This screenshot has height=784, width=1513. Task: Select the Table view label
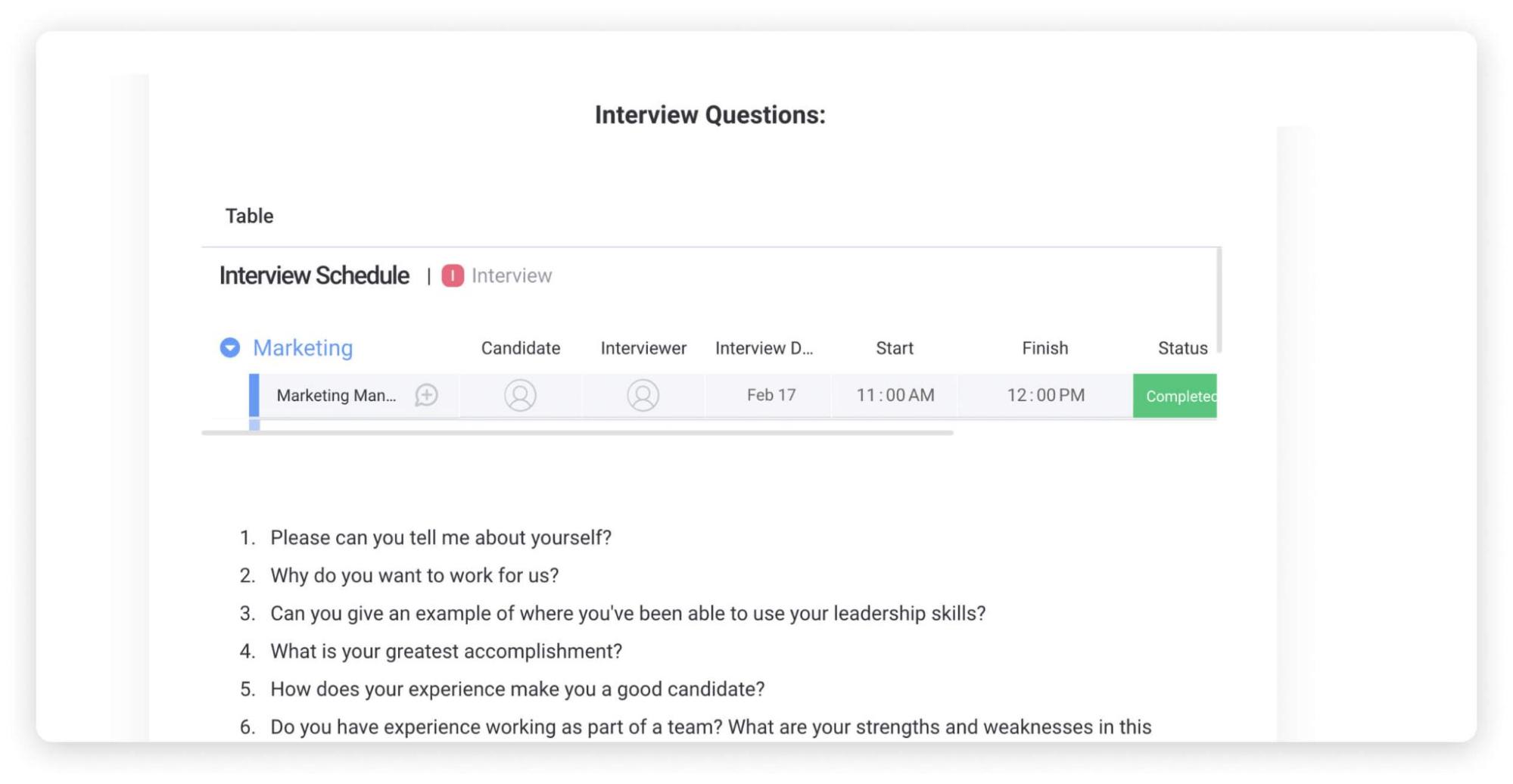click(248, 216)
